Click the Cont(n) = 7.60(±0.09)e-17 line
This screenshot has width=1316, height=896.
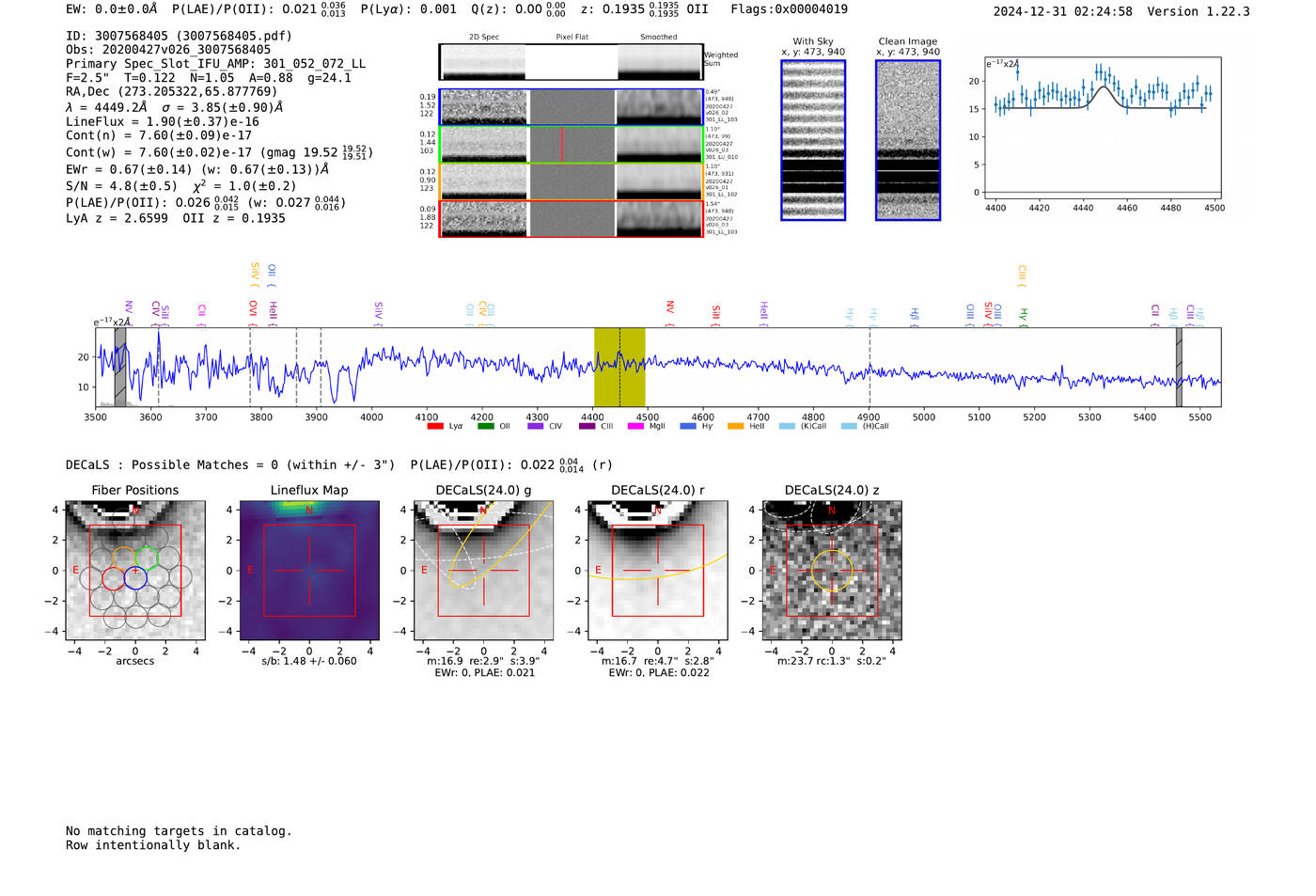159,135
